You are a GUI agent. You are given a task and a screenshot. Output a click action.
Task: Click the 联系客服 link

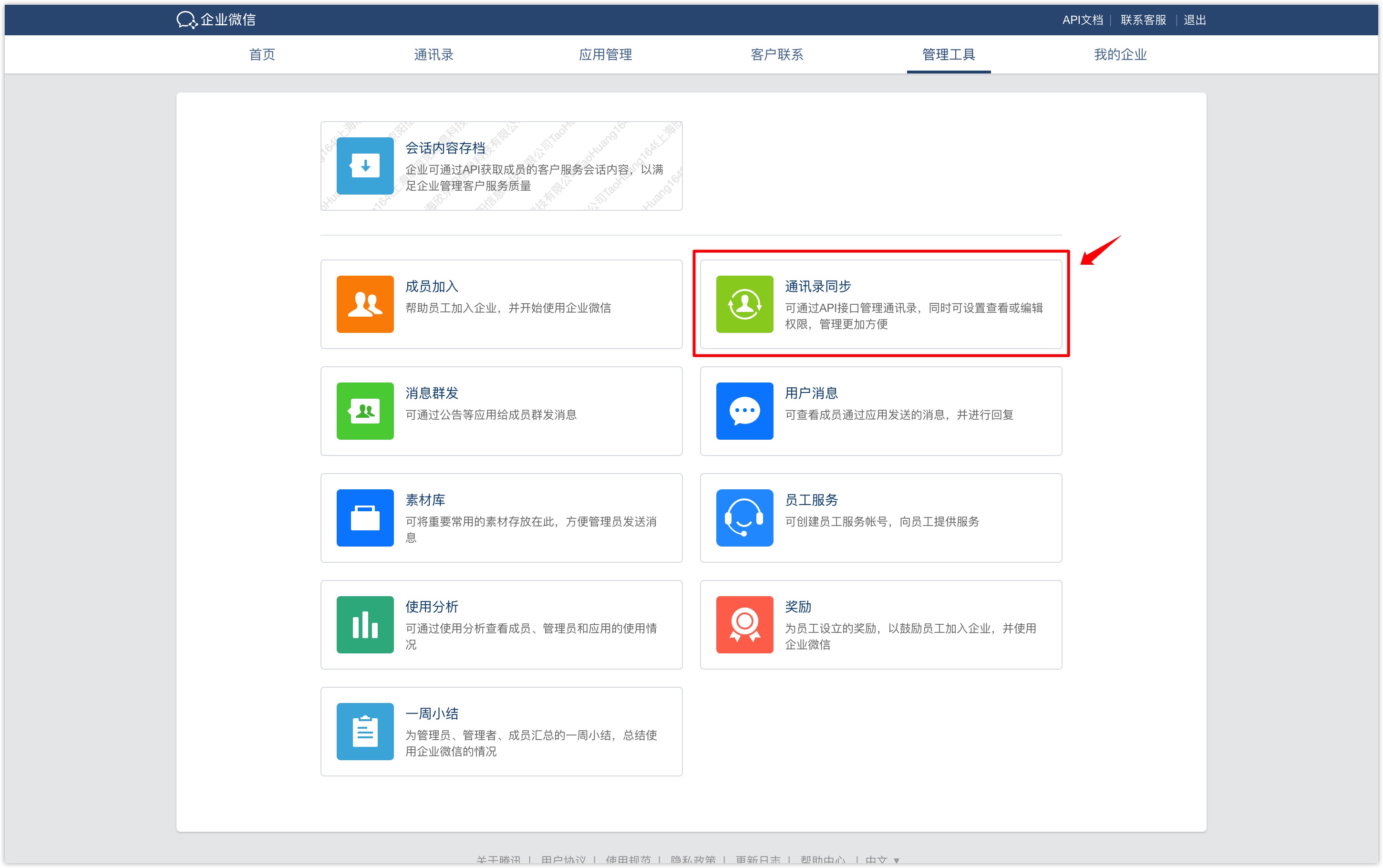pos(1143,20)
